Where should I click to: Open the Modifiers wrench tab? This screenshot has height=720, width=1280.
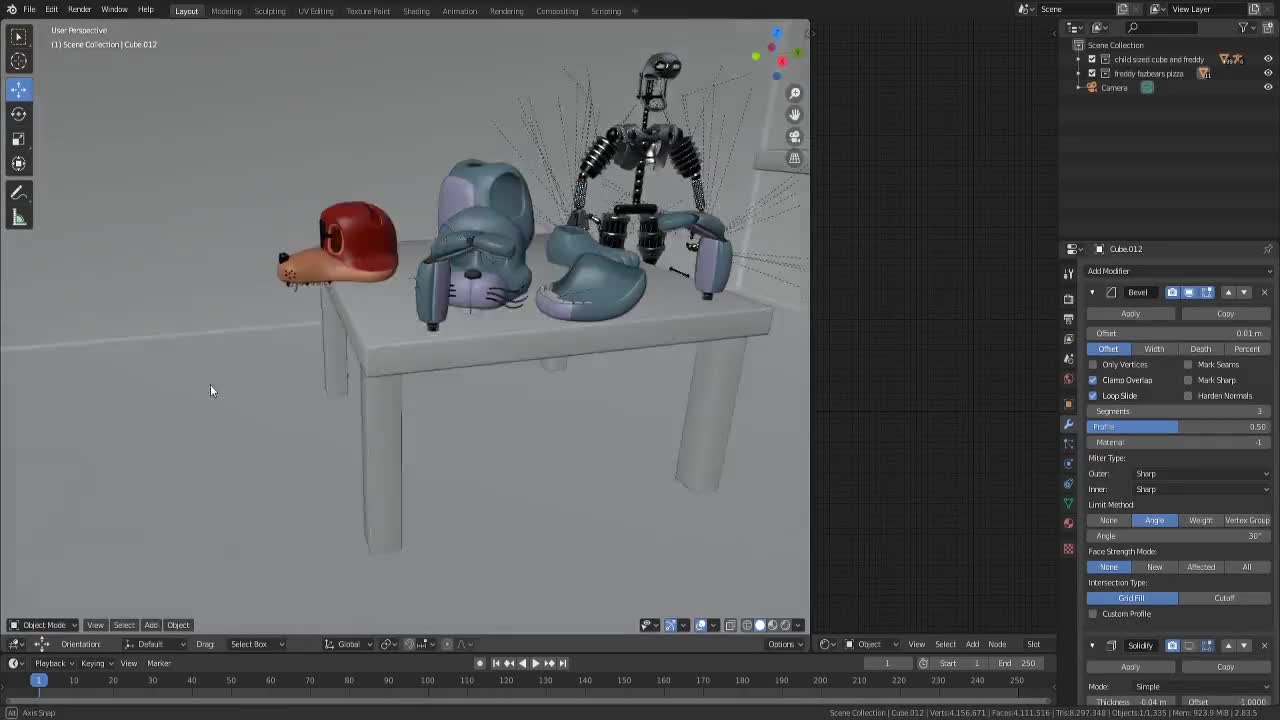(1068, 424)
